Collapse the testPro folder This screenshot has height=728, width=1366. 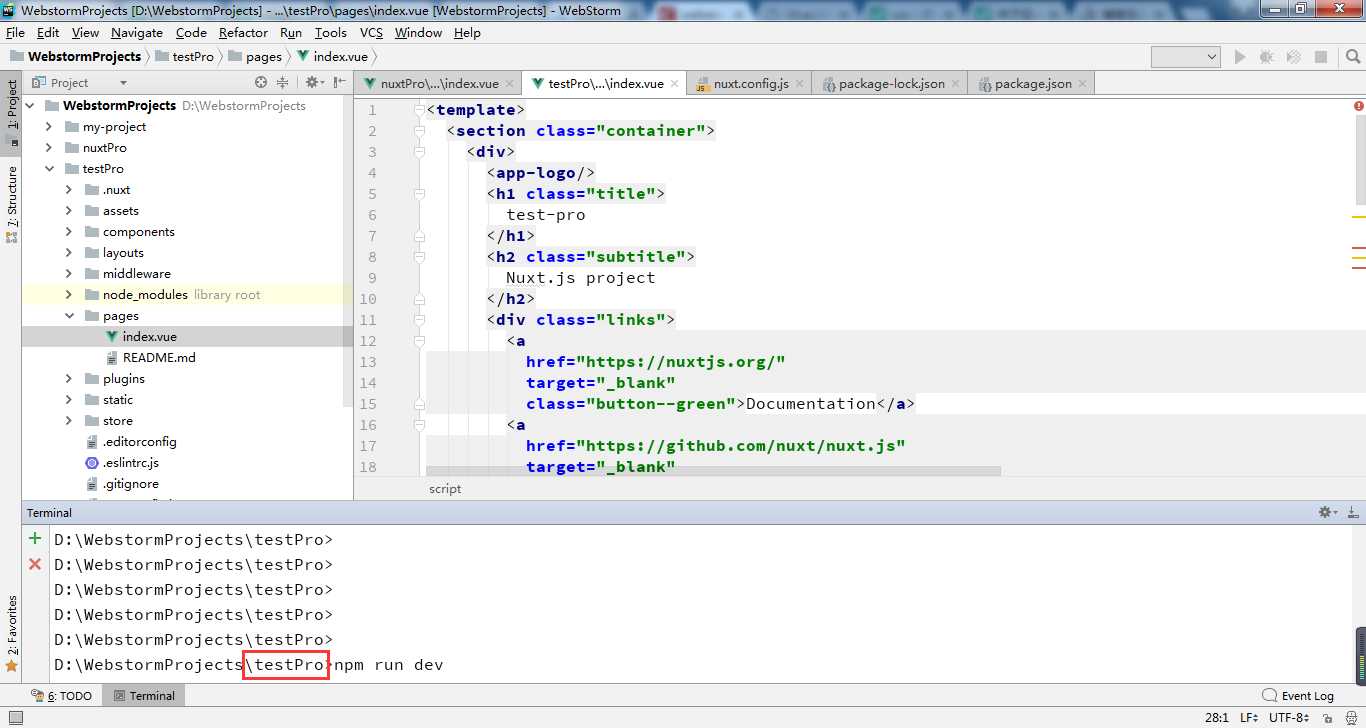click(x=49, y=169)
